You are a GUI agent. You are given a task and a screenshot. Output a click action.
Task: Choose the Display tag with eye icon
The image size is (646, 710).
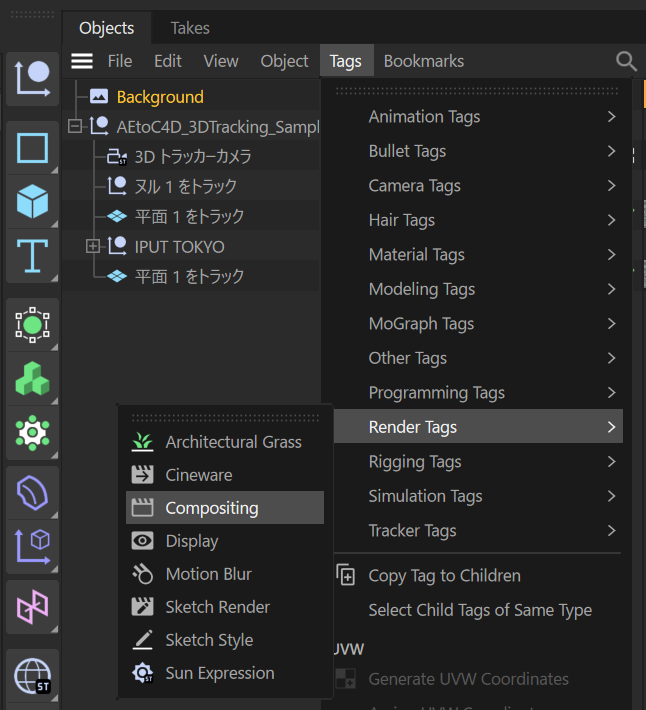[x=192, y=541]
